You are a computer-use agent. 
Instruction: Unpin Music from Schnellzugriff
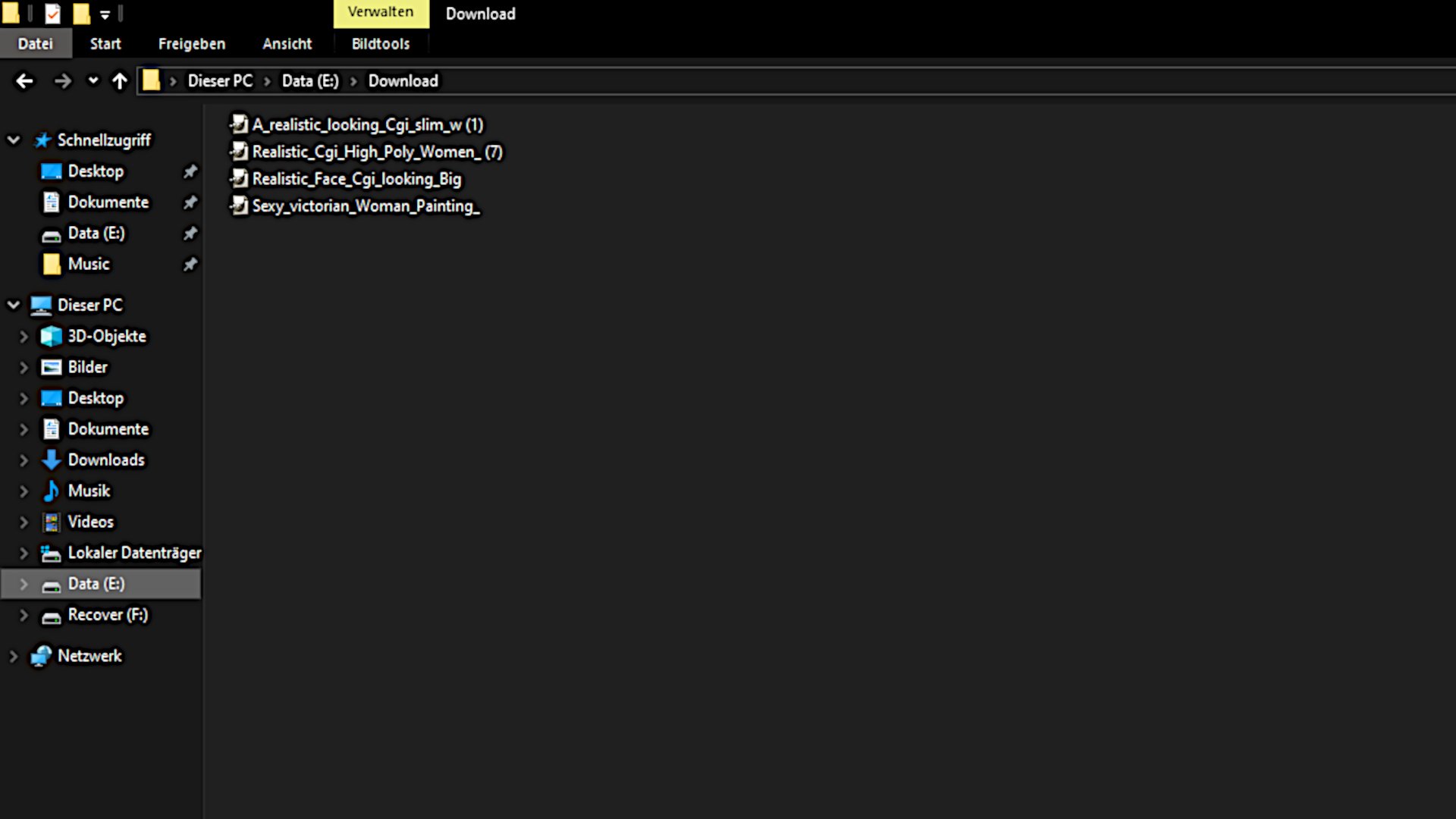pyautogui.click(x=190, y=264)
